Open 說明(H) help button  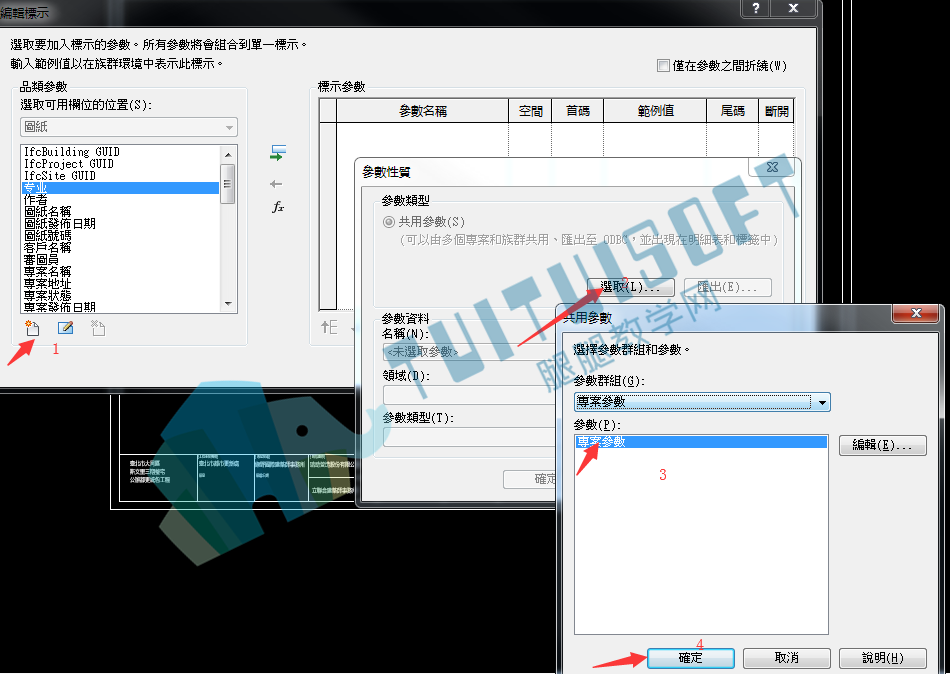coord(882,658)
